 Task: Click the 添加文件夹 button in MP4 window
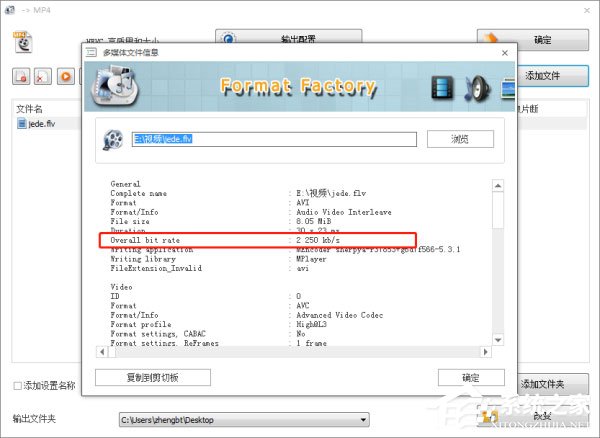coord(553,384)
